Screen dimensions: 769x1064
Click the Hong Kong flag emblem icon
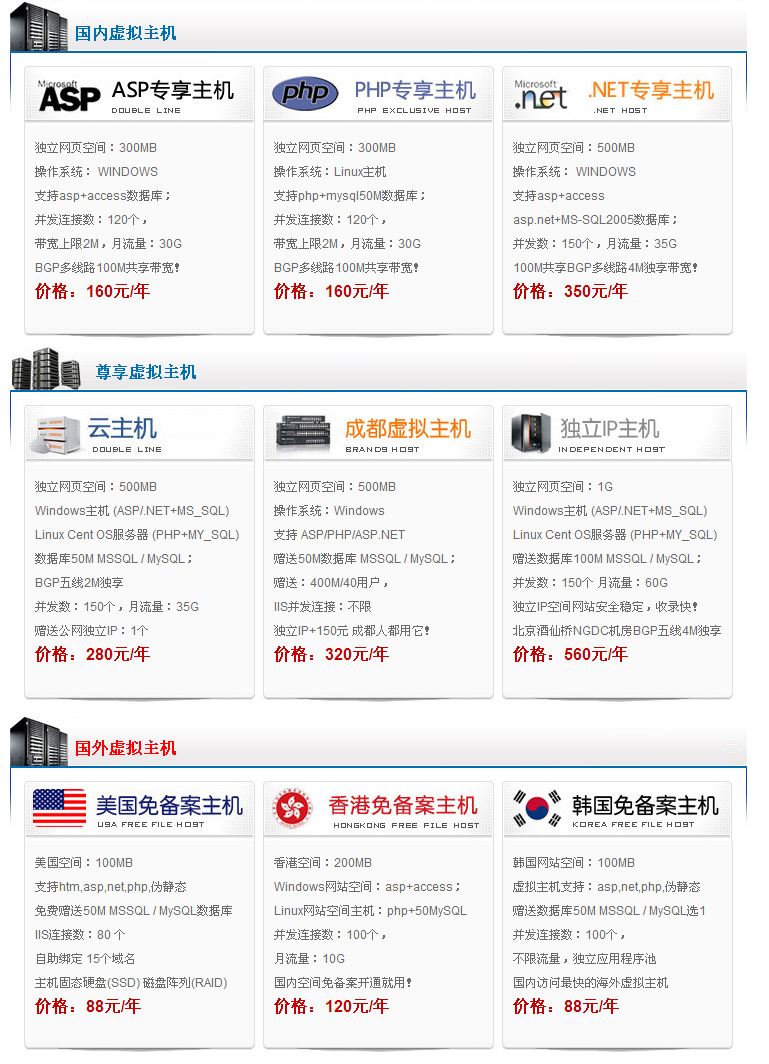(293, 808)
